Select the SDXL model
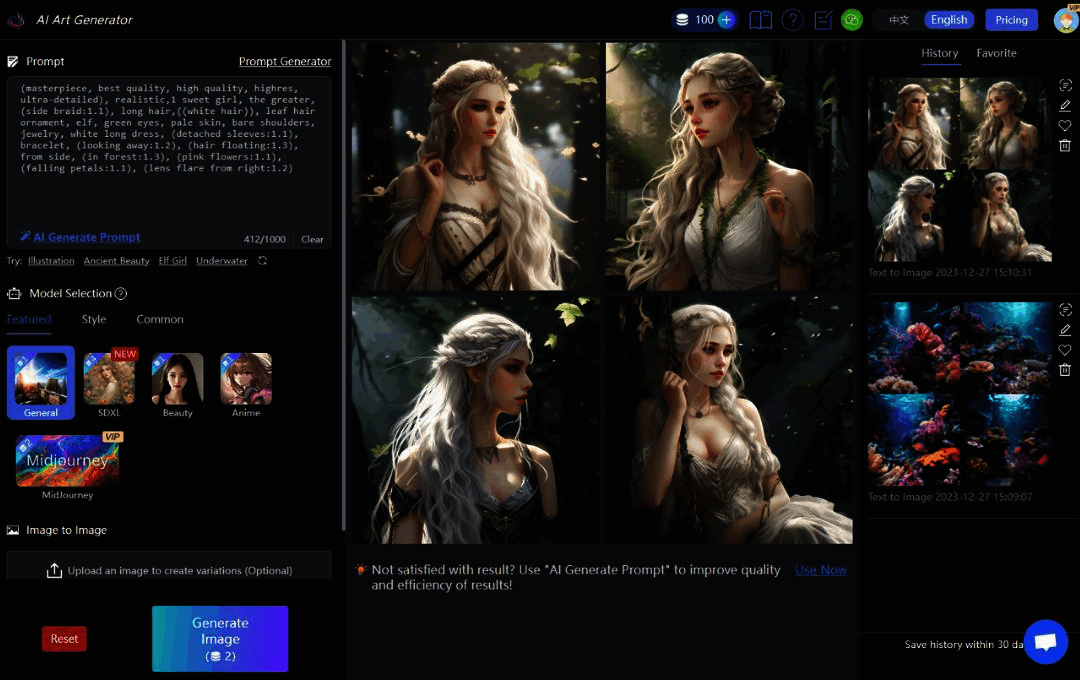This screenshot has height=680, width=1080. [x=109, y=384]
